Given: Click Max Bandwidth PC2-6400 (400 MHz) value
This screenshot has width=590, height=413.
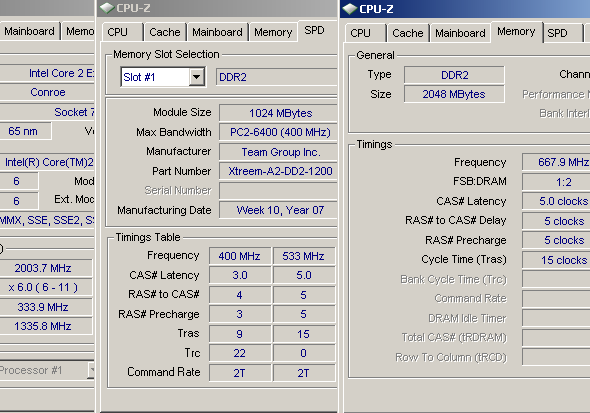Looking at the screenshot, I should tap(278, 132).
